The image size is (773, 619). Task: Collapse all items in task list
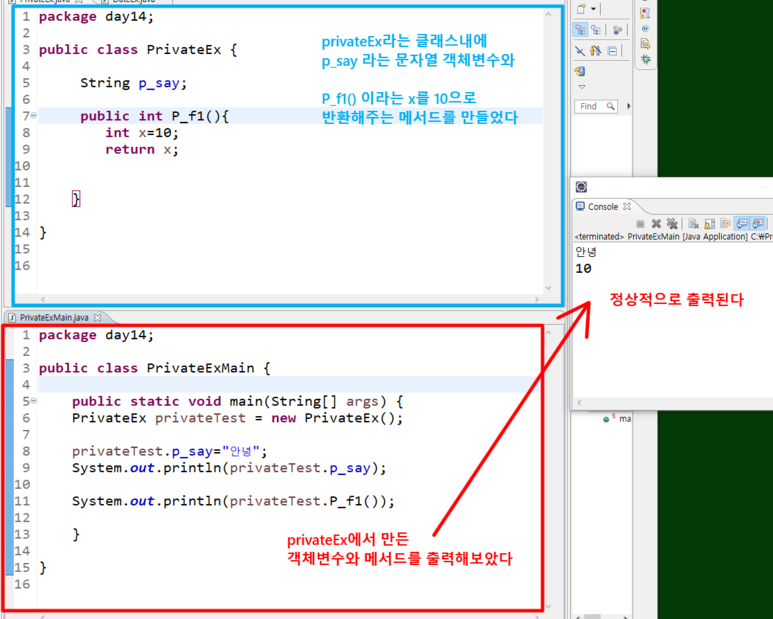[x=612, y=51]
